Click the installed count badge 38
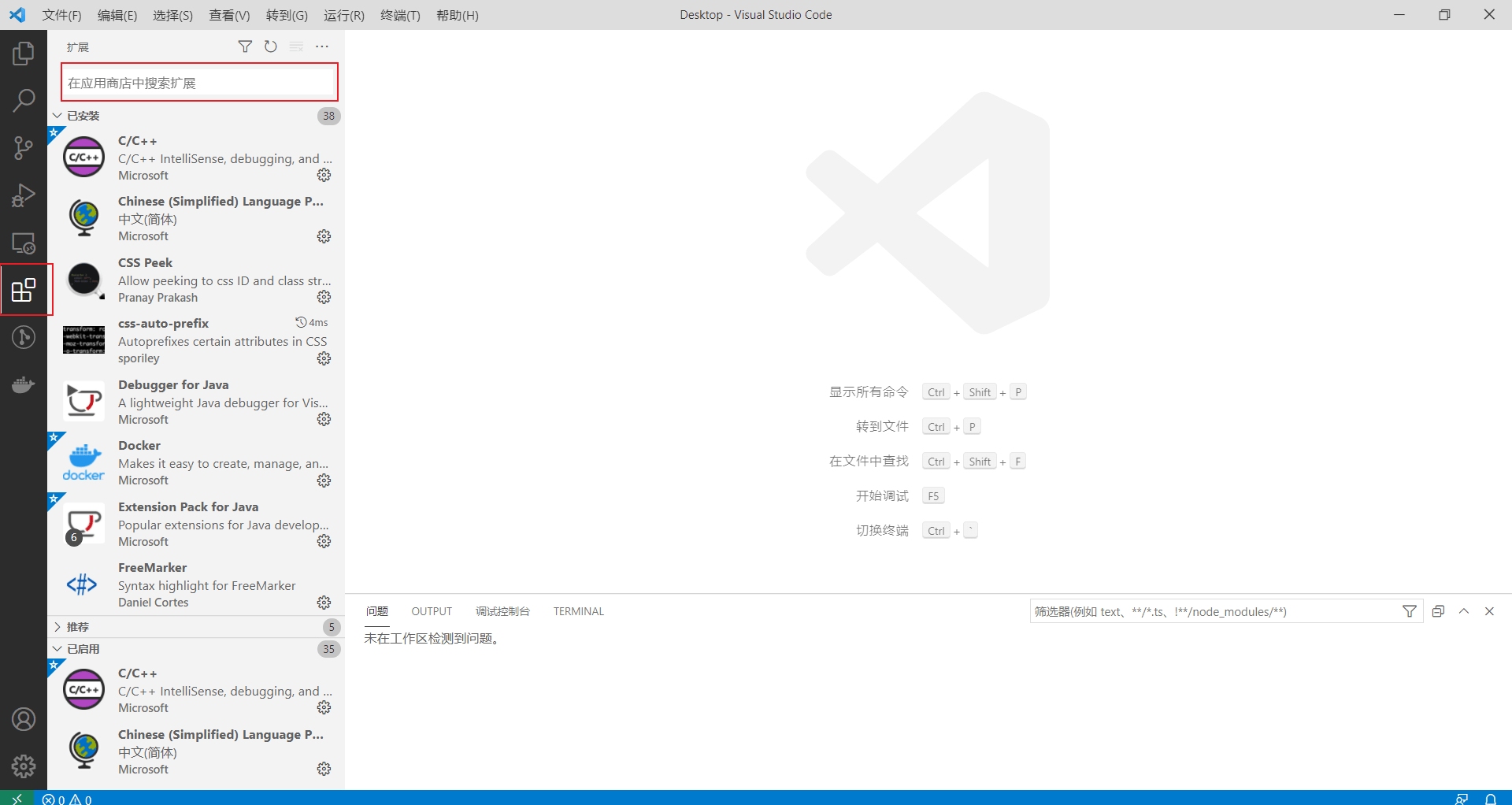The image size is (1512, 805). click(328, 116)
